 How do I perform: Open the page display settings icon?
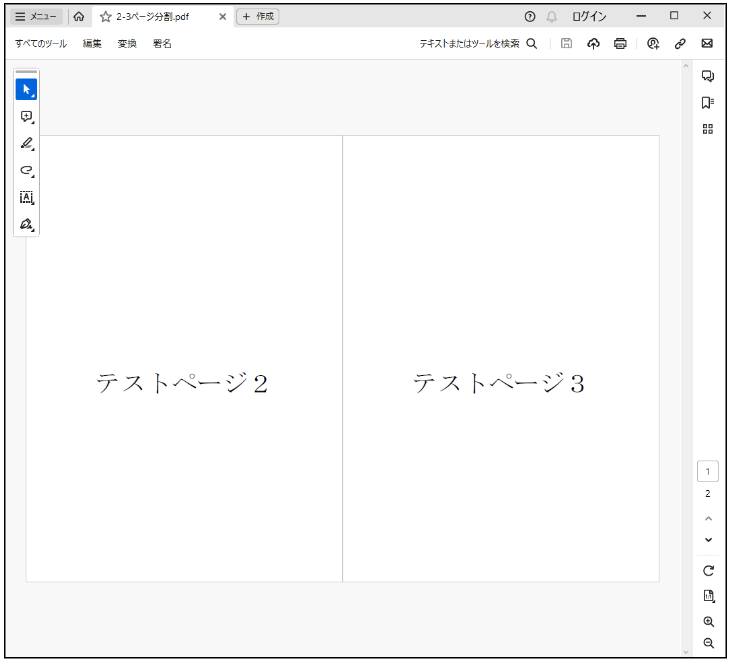pyautogui.click(x=709, y=596)
